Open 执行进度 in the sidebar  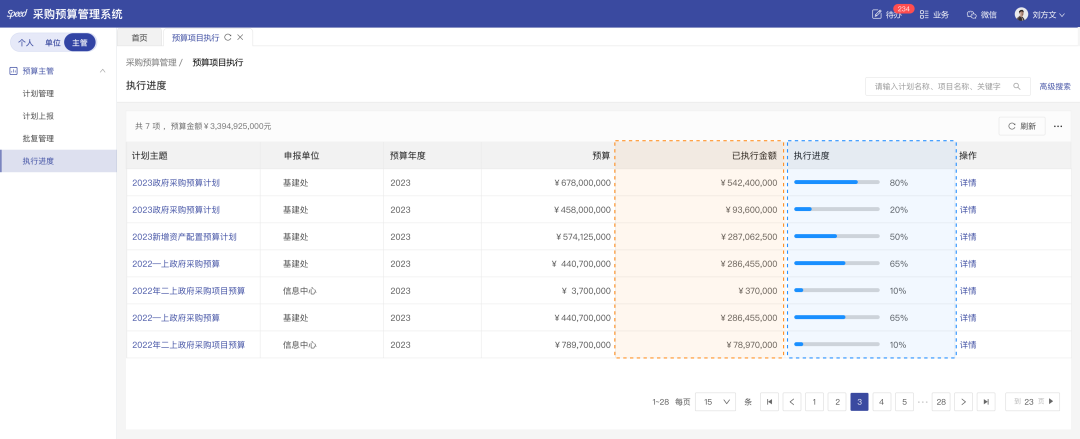coord(58,161)
